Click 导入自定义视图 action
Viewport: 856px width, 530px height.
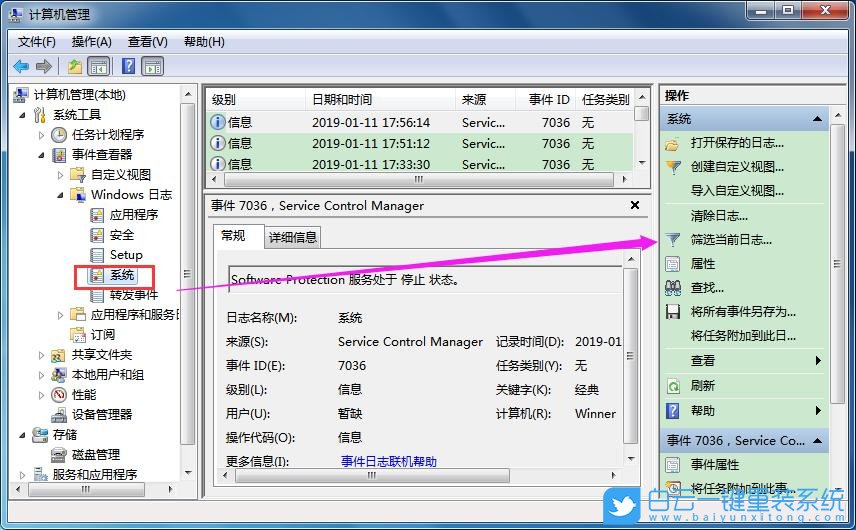[x=737, y=191]
